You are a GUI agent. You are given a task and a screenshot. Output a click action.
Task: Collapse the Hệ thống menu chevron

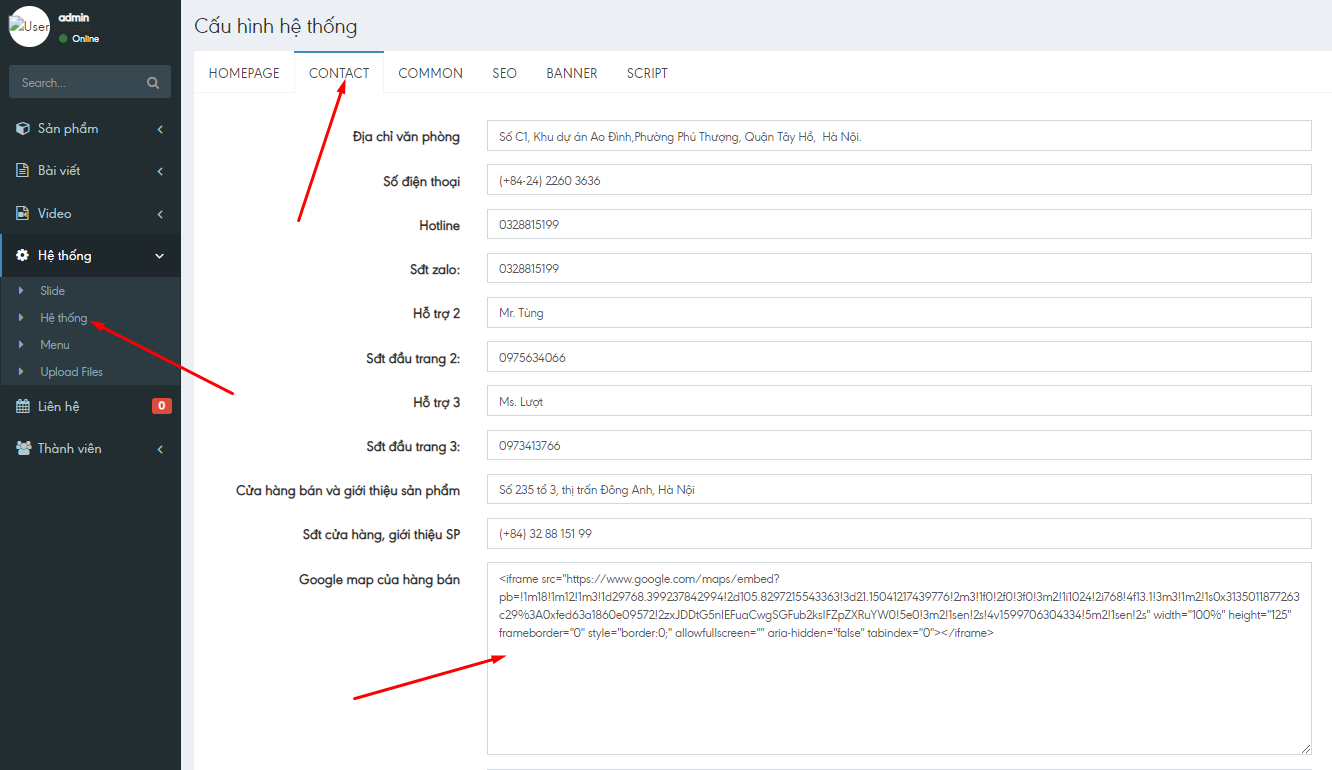160,256
